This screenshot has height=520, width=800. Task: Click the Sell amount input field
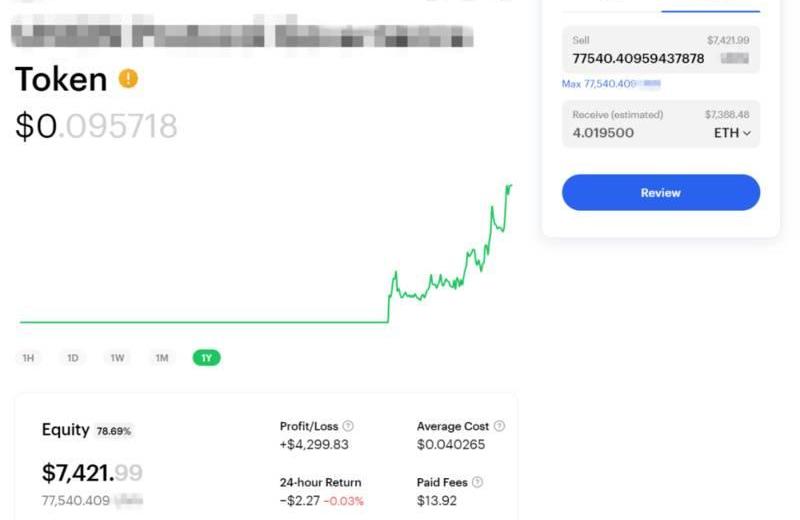tap(638, 59)
